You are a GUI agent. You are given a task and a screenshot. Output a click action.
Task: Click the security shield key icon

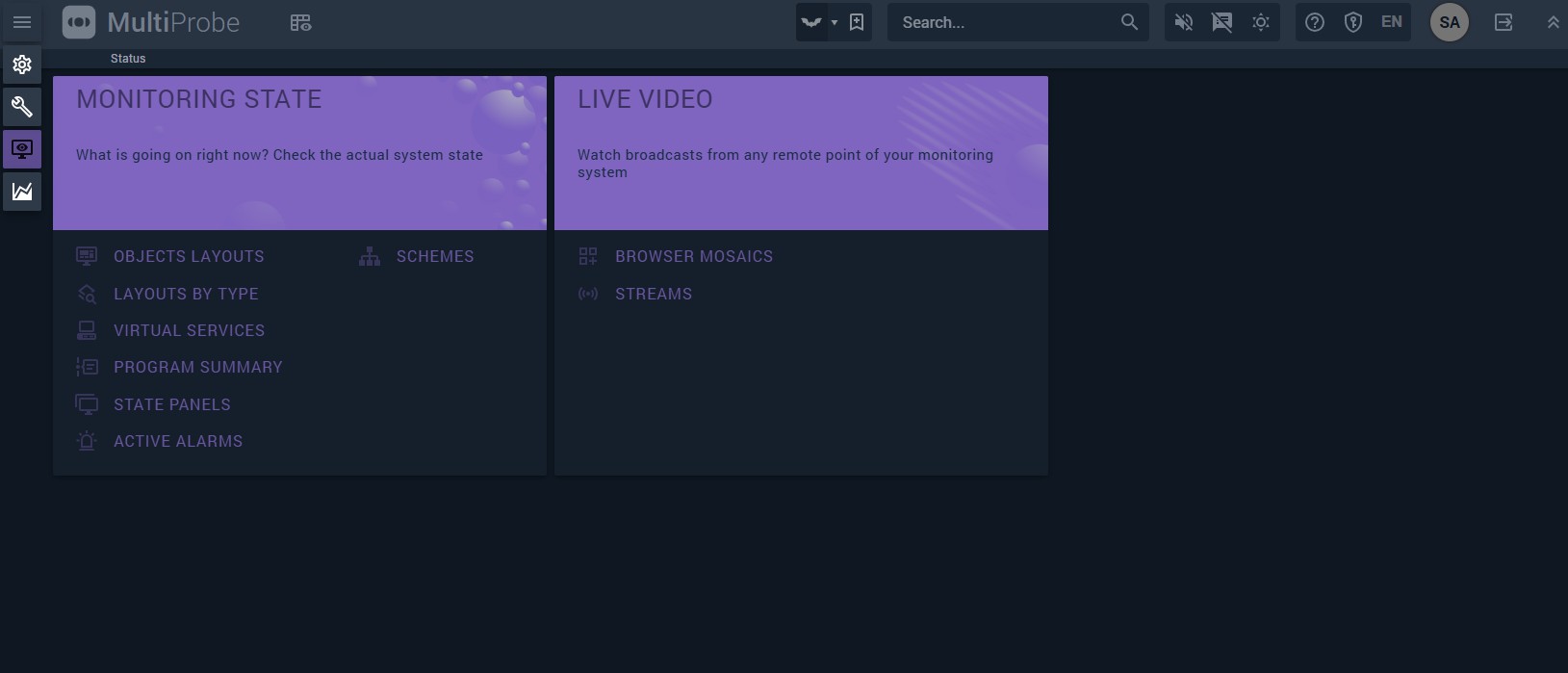tap(1352, 22)
